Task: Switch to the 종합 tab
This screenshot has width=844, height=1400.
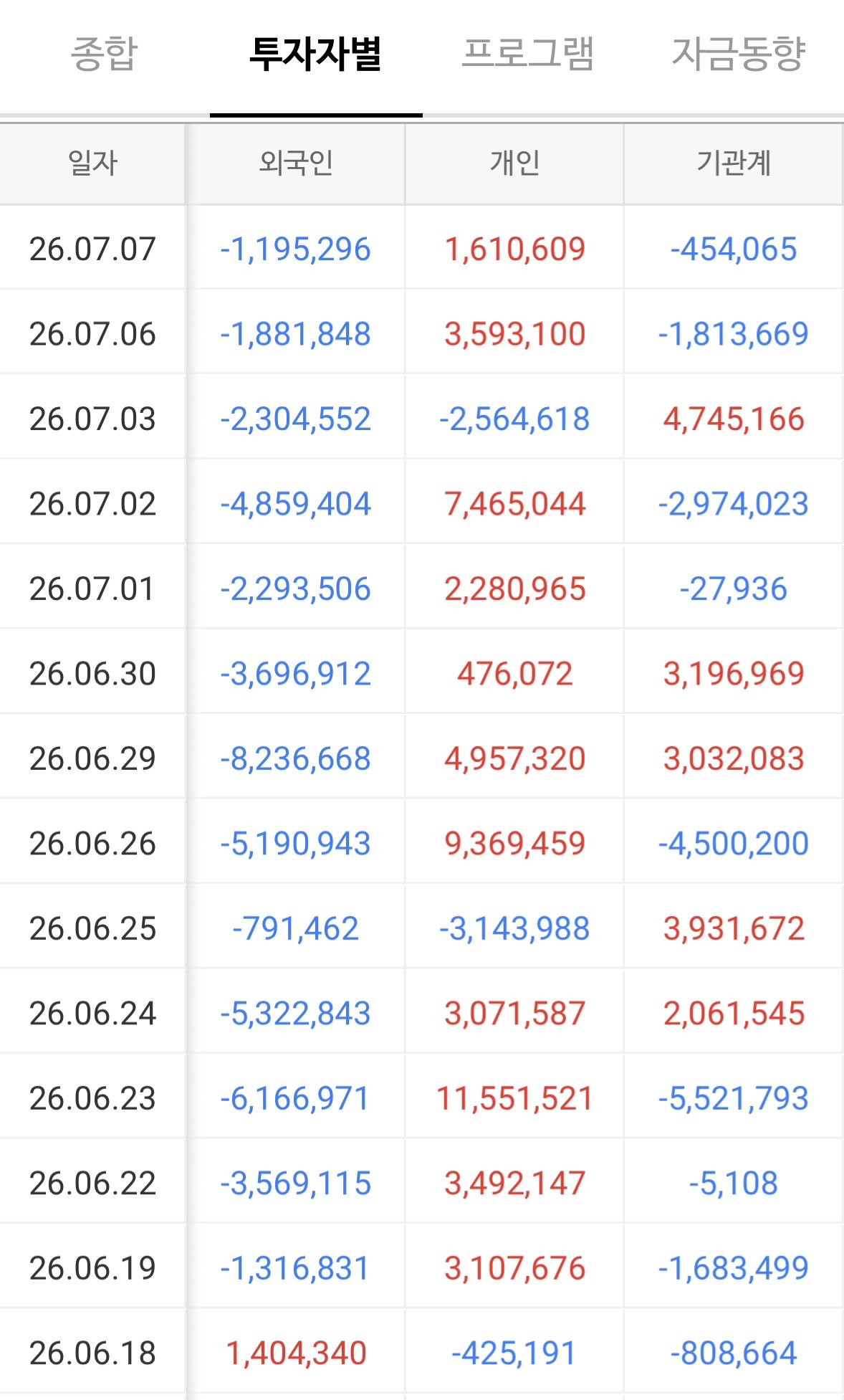Action: coord(104,54)
